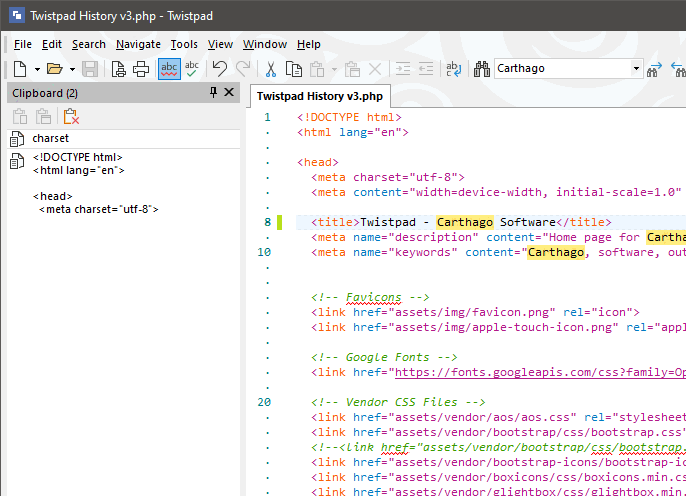Click second paste icon in Clipboard panel
The height and width of the screenshot is (496, 686).
tap(43, 116)
